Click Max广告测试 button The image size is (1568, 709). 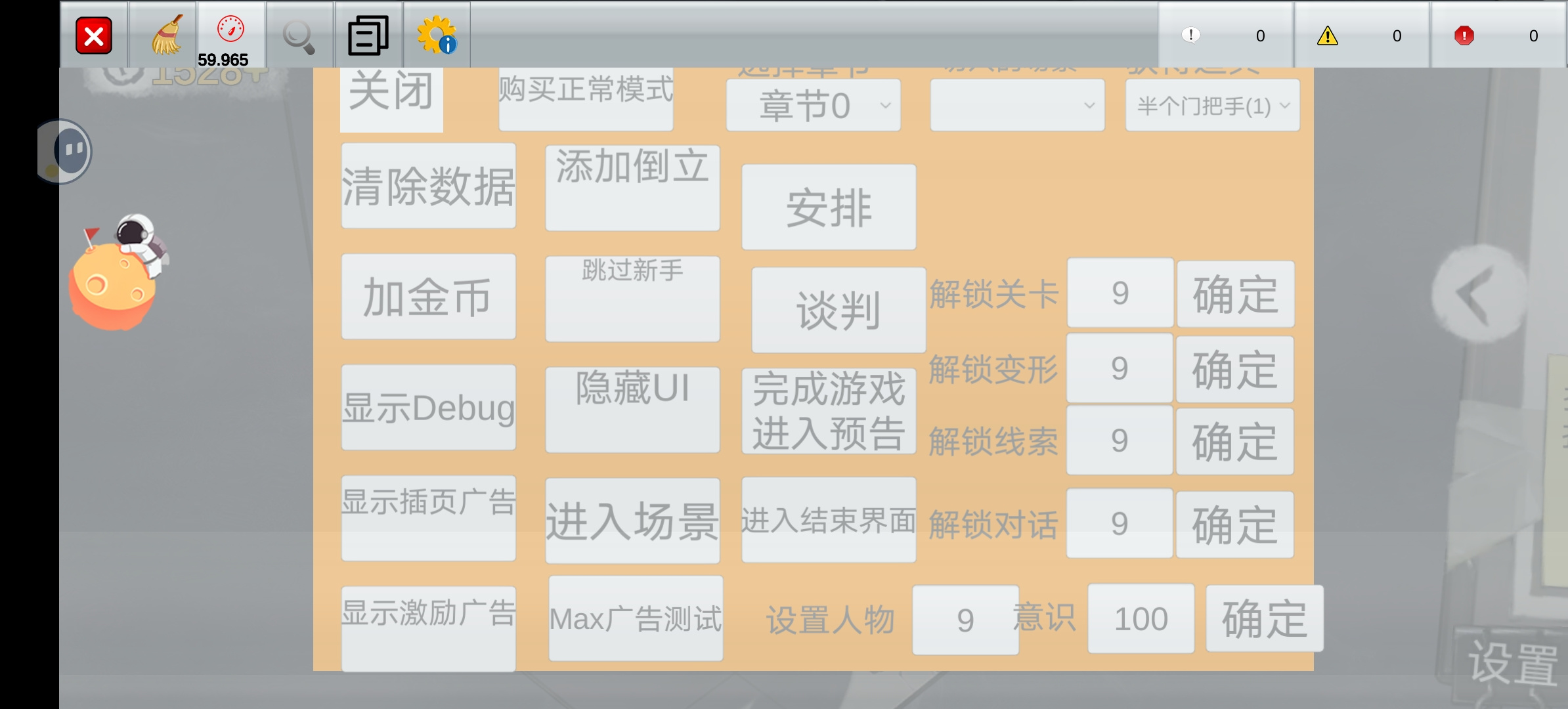tap(636, 618)
